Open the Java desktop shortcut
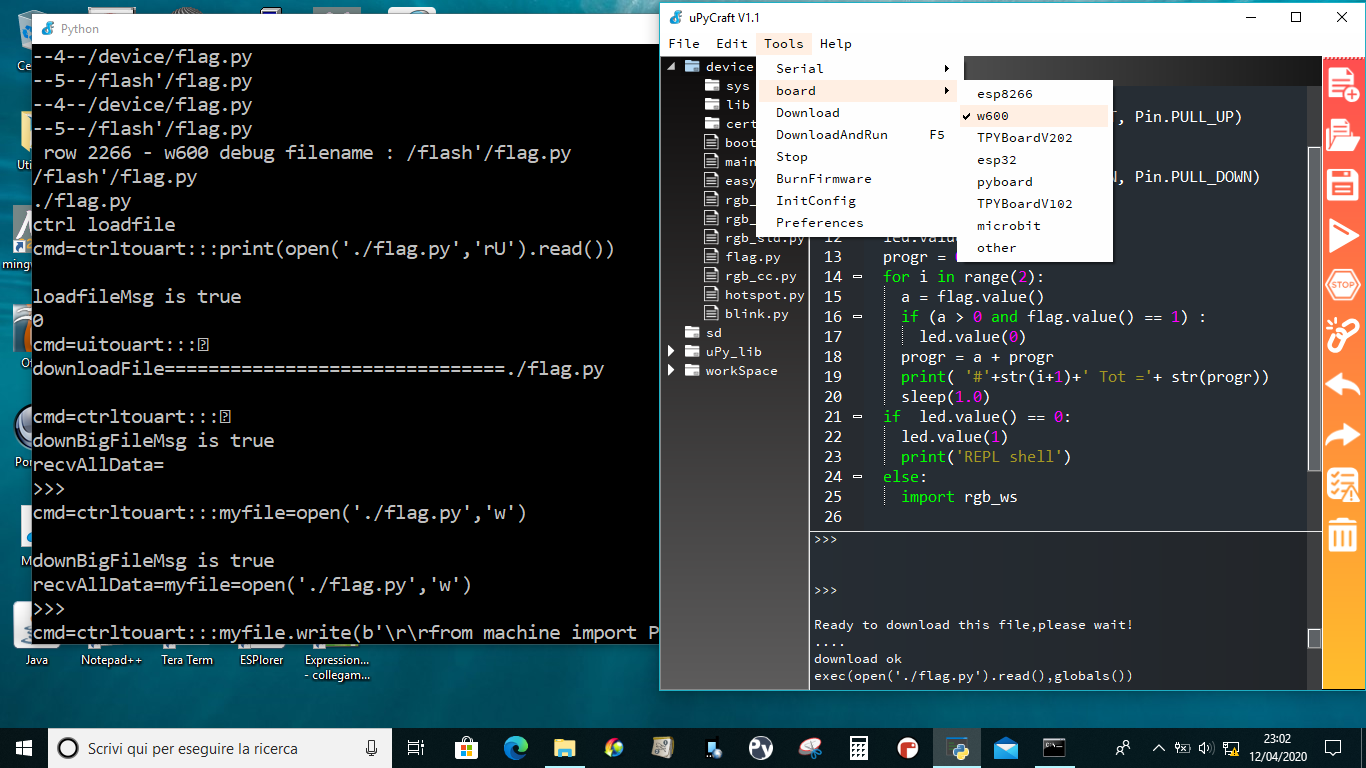 point(37,635)
